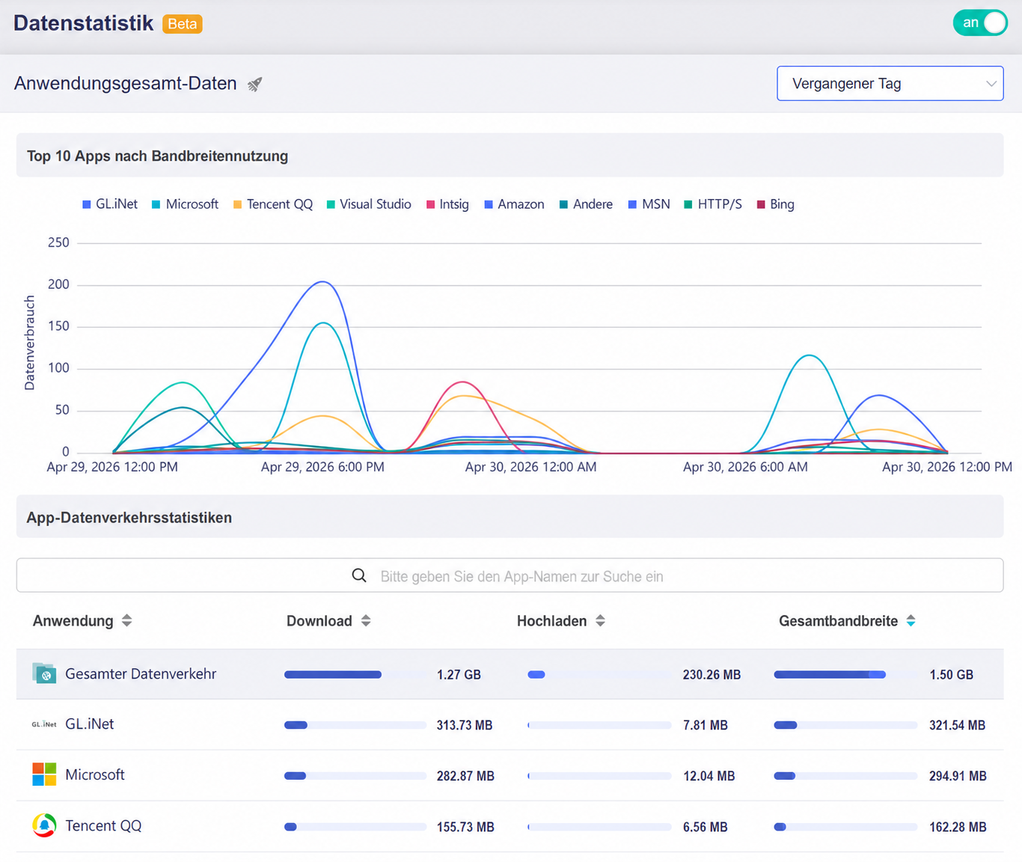Click the Tencent QQ 155.73 MB download bar
This screenshot has height=862, width=1022.
click(x=355, y=827)
